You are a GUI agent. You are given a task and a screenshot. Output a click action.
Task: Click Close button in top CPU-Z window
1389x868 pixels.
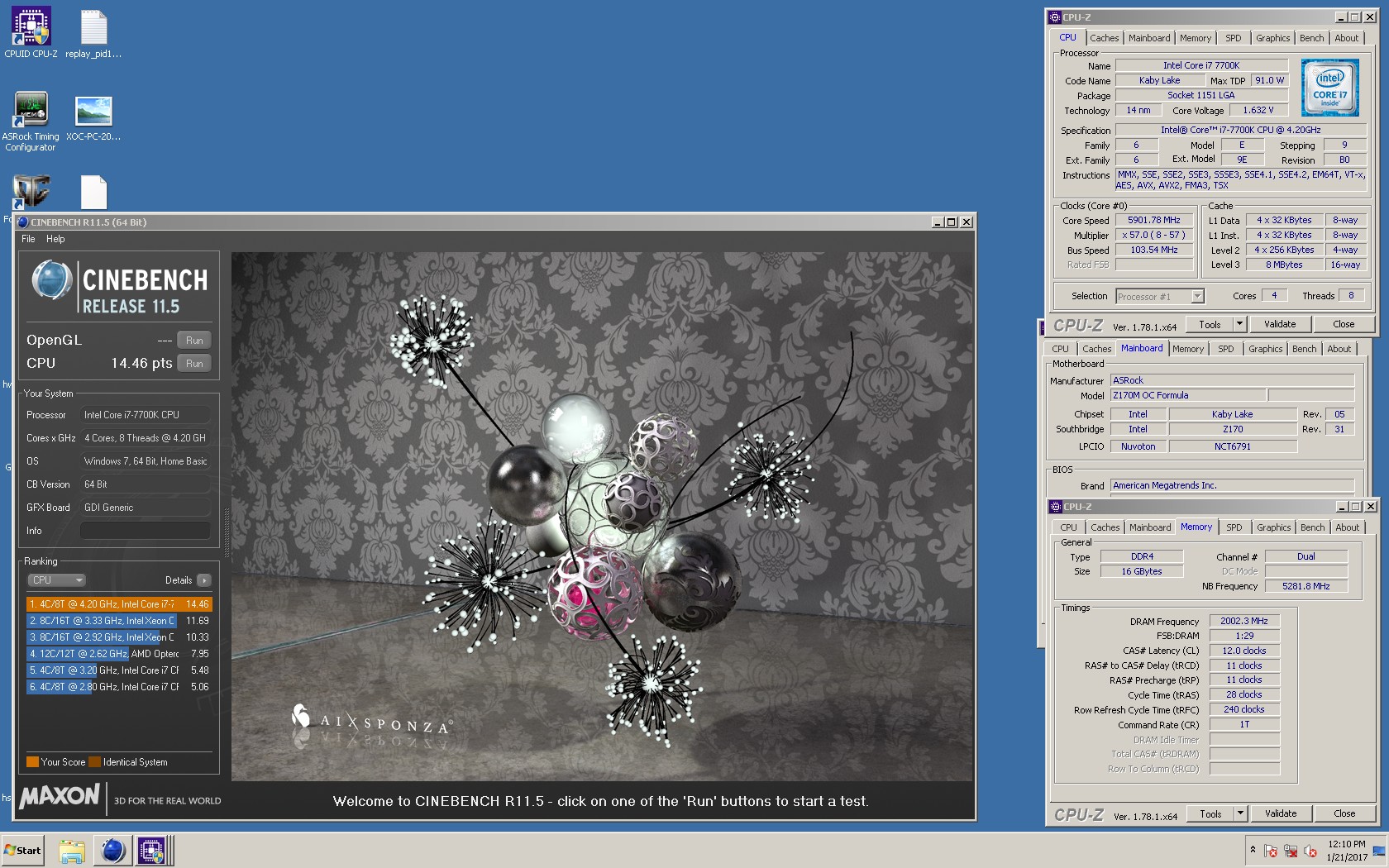tap(1344, 324)
